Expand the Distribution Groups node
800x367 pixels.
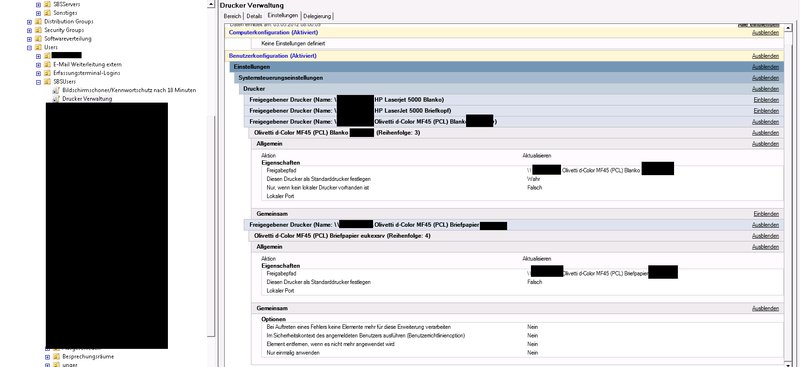29,22
